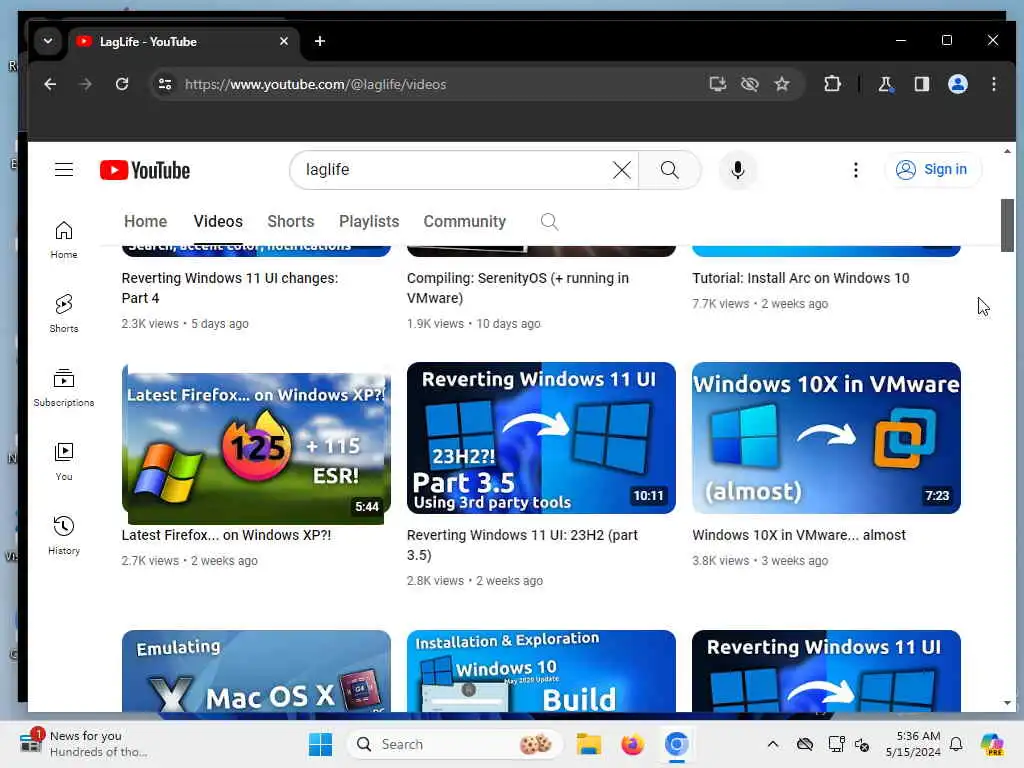
Task: Toggle the browser side panel
Action: [921, 84]
